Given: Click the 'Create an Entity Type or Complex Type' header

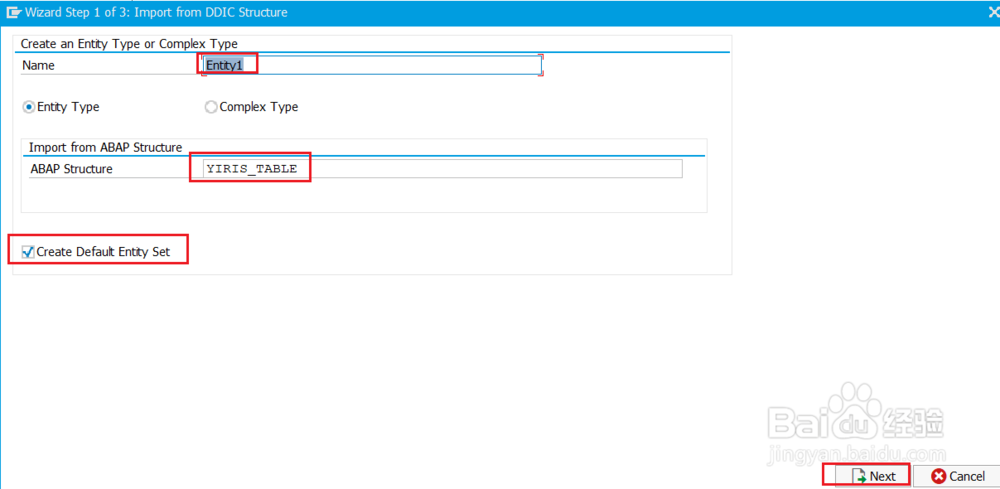Looking at the screenshot, I should click(x=129, y=44).
